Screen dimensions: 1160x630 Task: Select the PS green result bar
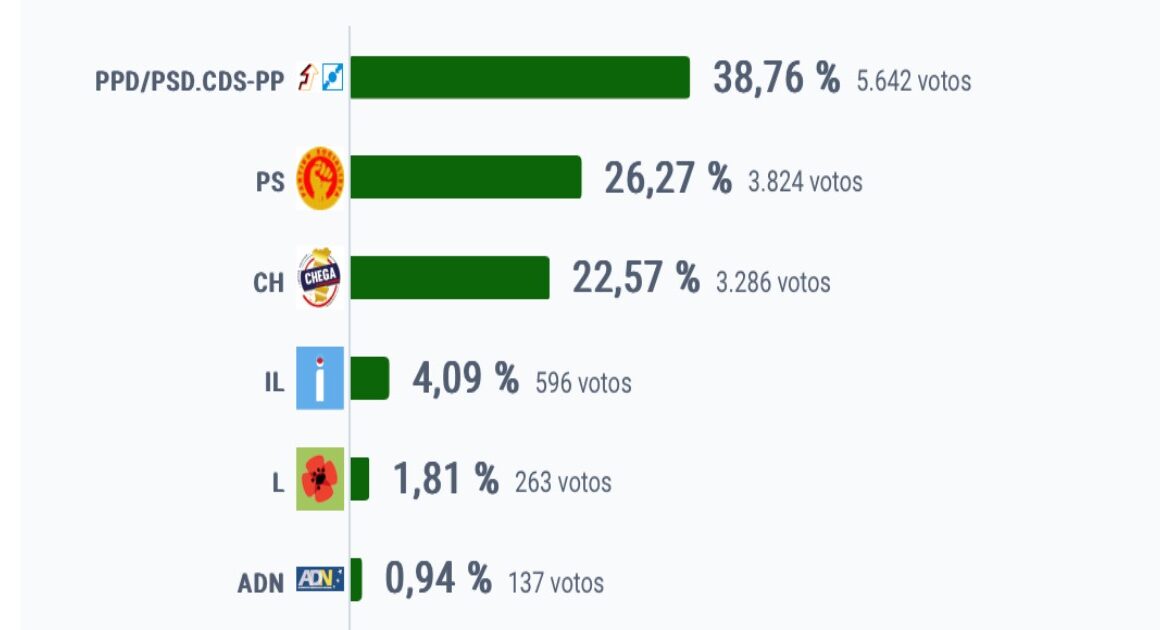pyautogui.click(x=465, y=177)
